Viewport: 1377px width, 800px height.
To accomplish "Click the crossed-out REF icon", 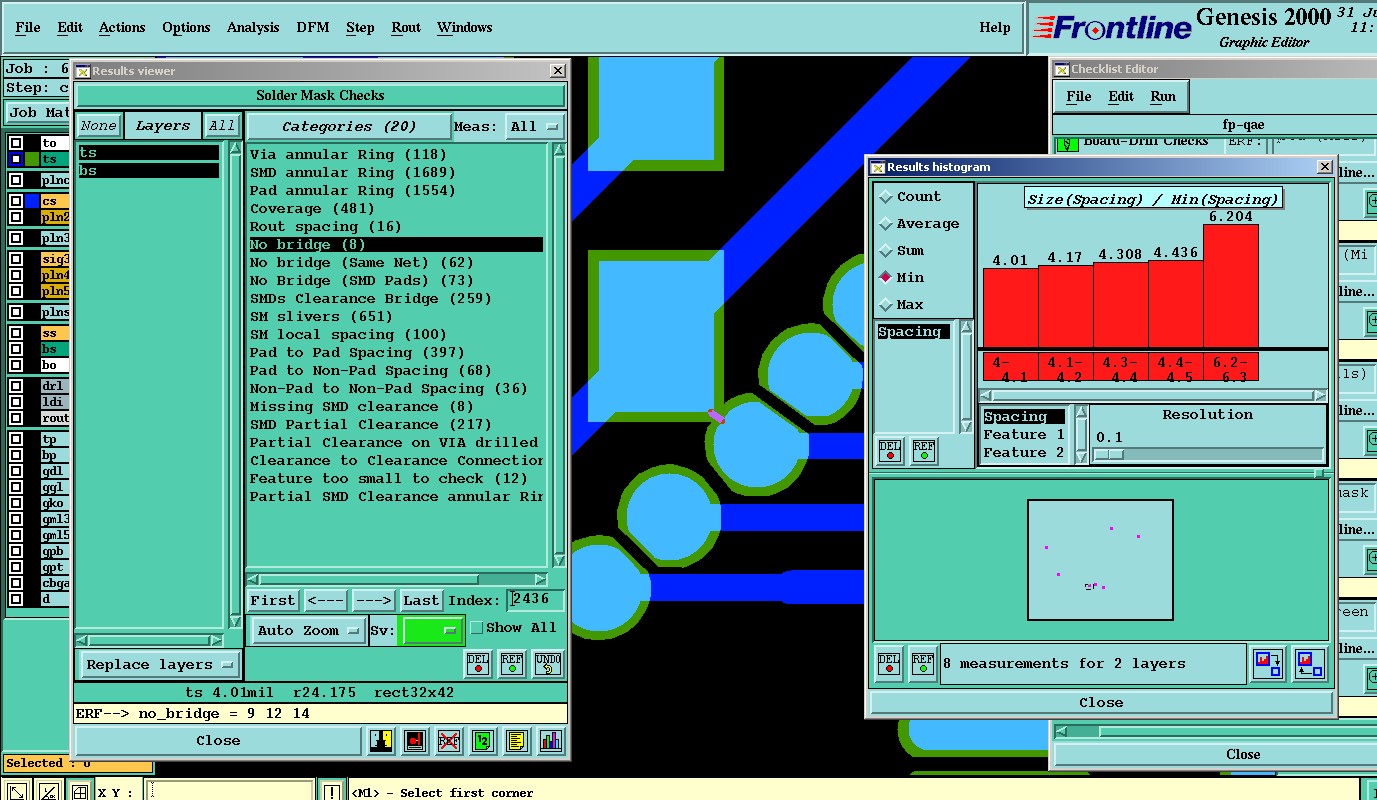I will pos(449,741).
